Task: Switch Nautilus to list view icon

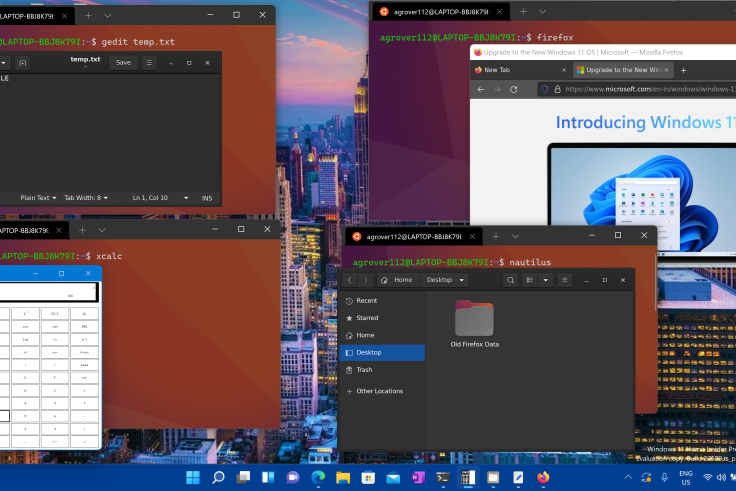Action: pyautogui.click(x=529, y=280)
